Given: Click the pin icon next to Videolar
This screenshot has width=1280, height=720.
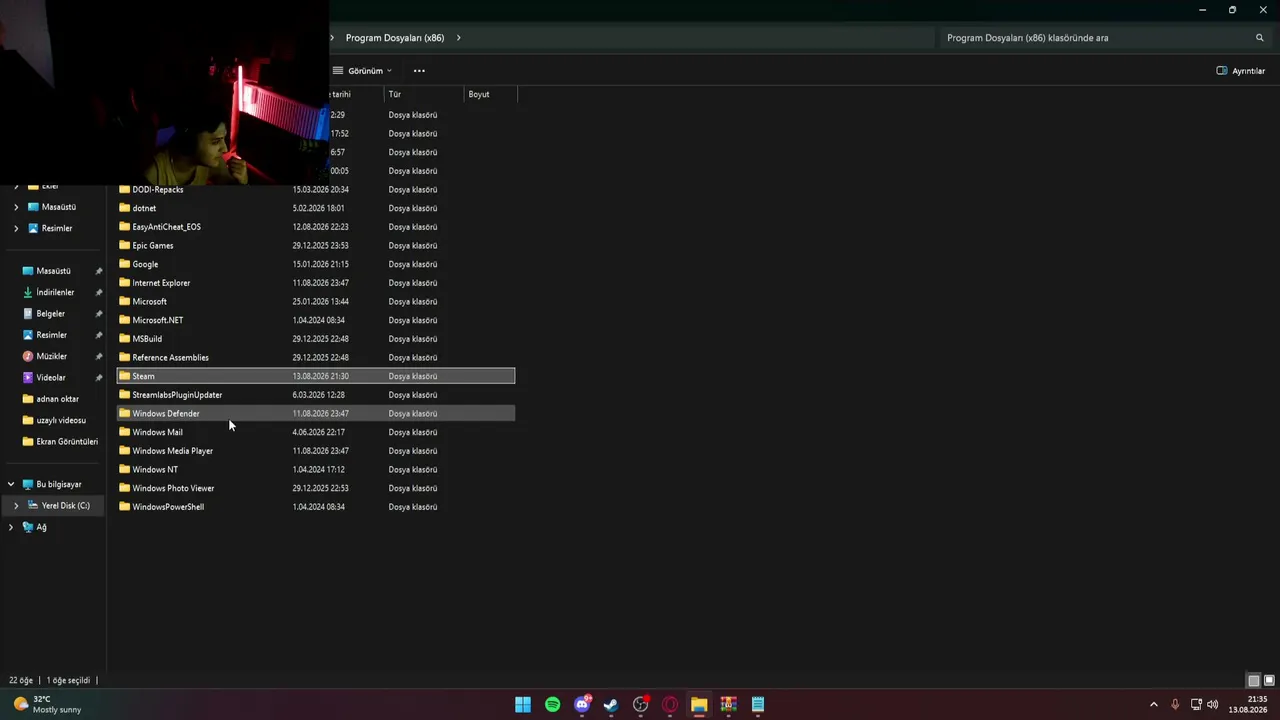Looking at the screenshot, I should (x=99, y=378).
